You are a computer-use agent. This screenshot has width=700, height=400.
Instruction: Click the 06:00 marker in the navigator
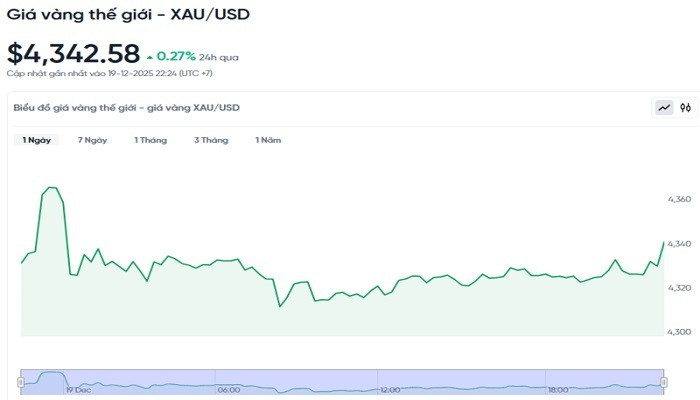(x=228, y=390)
